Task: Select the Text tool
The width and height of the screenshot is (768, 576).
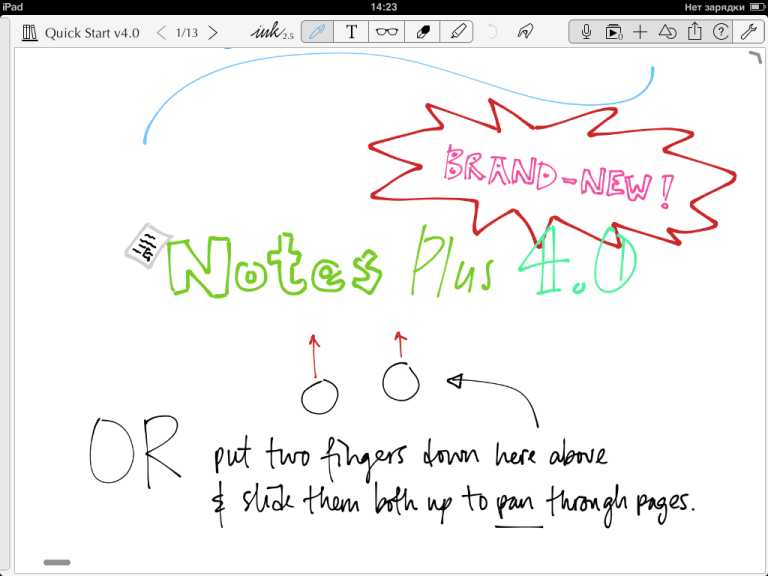Action: point(351,32)
